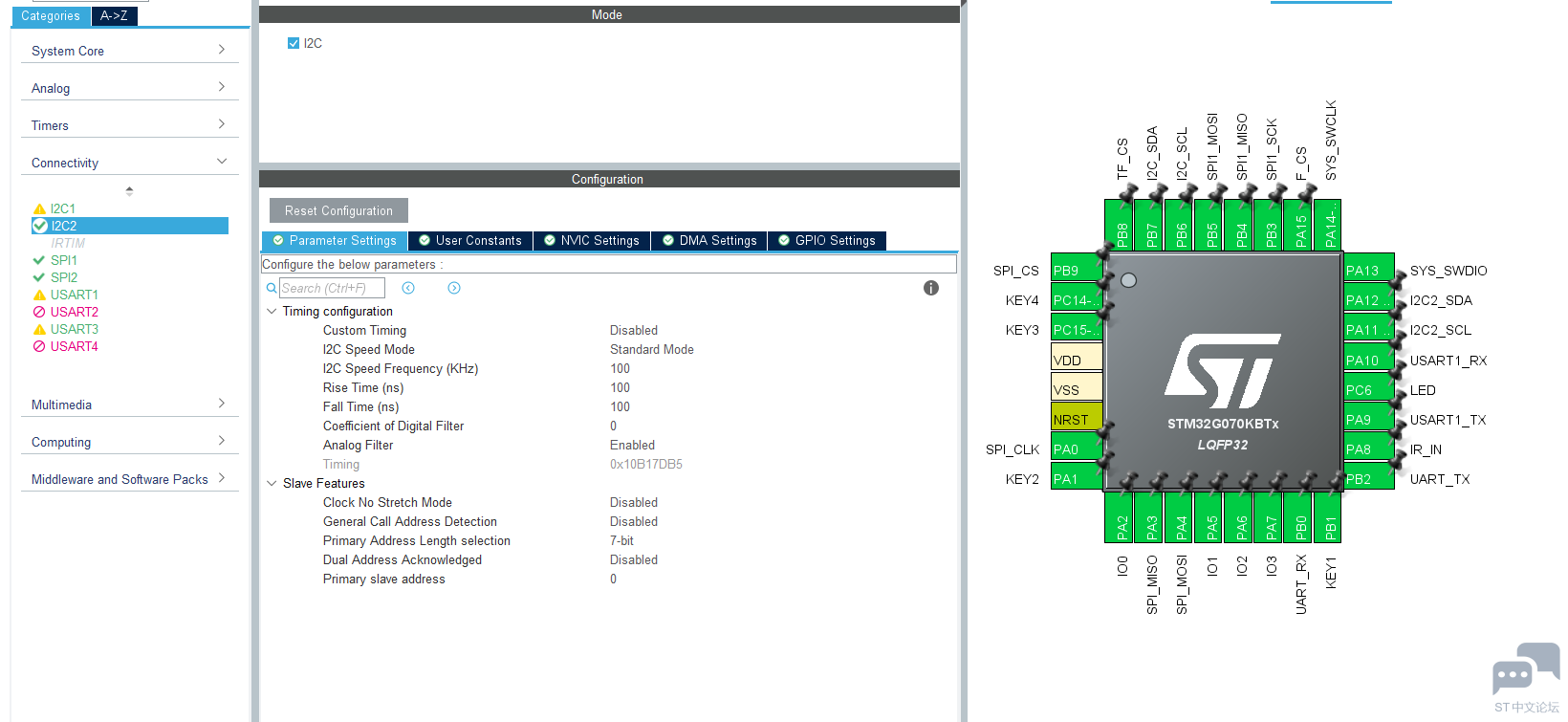1568x722 pixels.
Task: Select I2C1 in the peripheral list
Action: pyautogui.click(x=63, y=208)
